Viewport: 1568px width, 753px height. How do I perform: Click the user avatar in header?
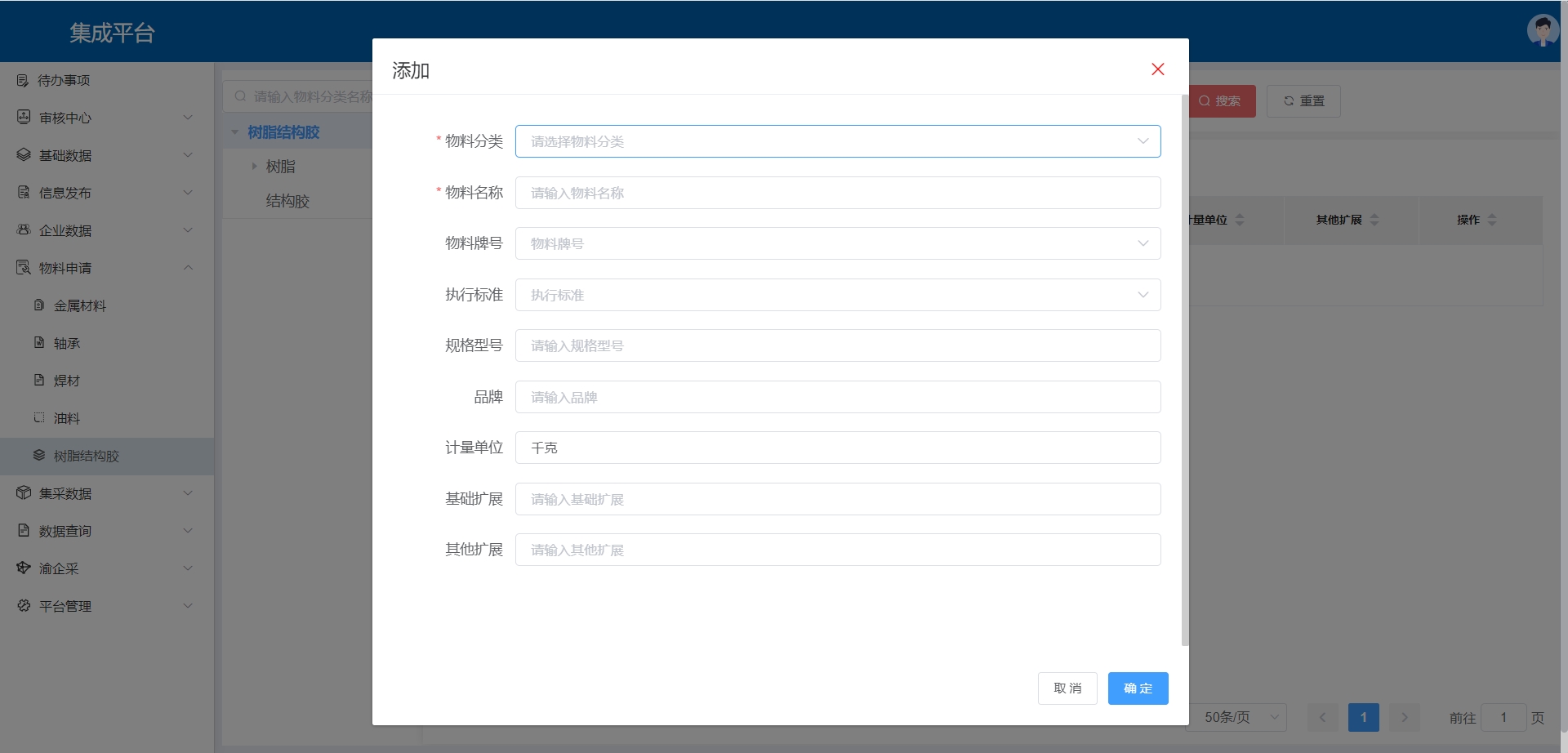(x=1542, y=31)
